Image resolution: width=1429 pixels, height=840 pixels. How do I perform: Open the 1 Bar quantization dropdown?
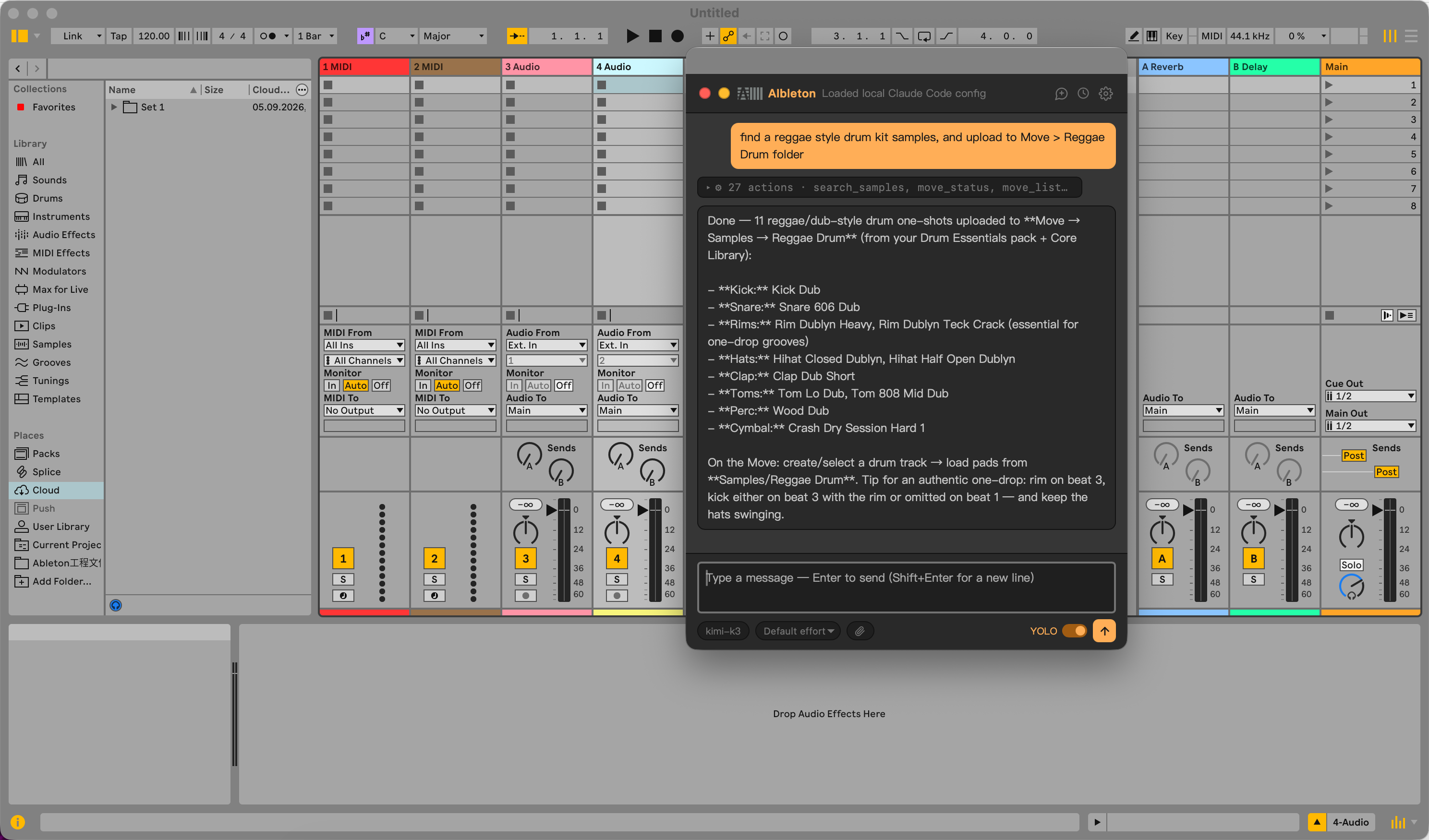[315, 36]
